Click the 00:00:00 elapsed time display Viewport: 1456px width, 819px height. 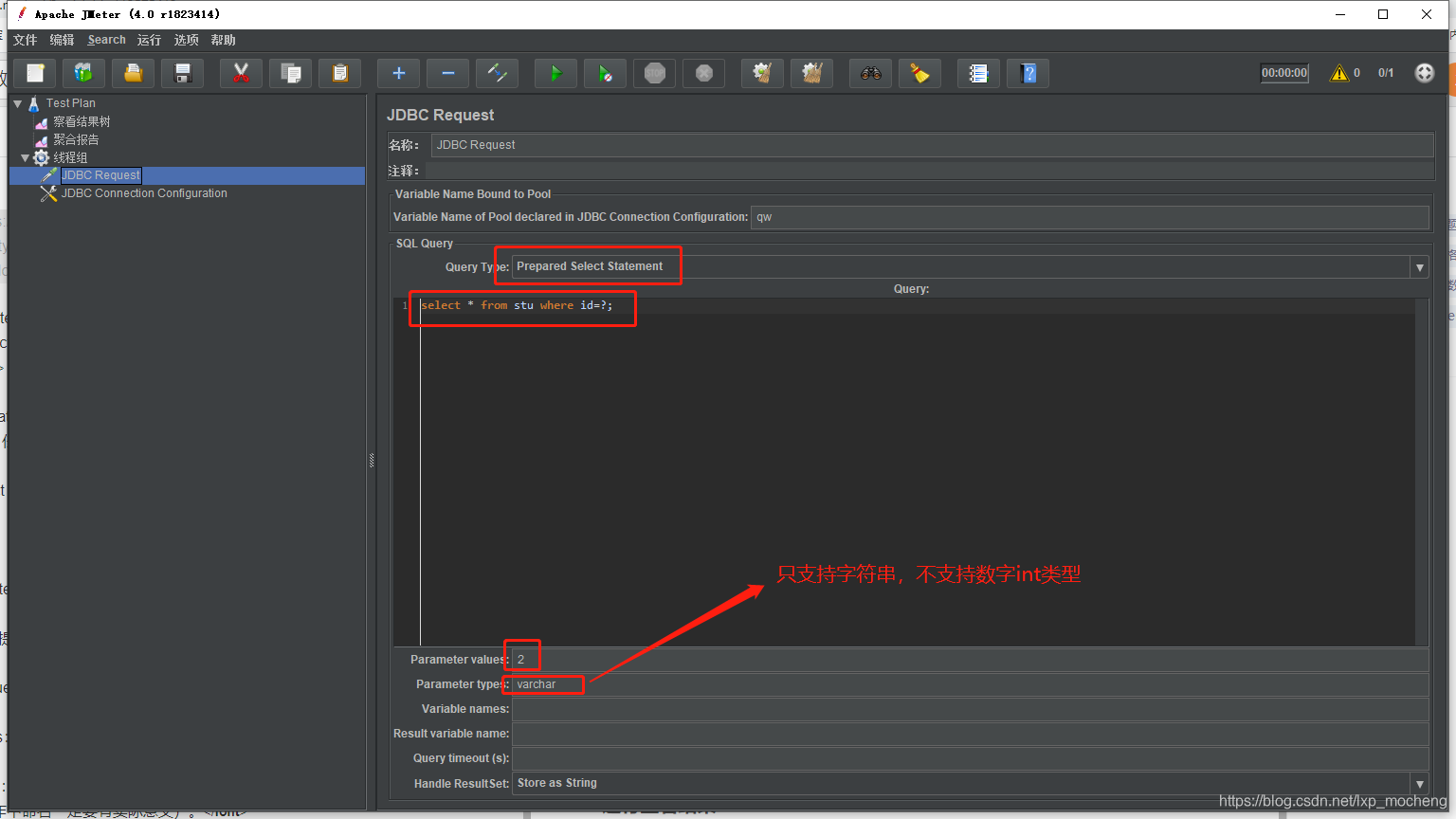point(1284,73)
